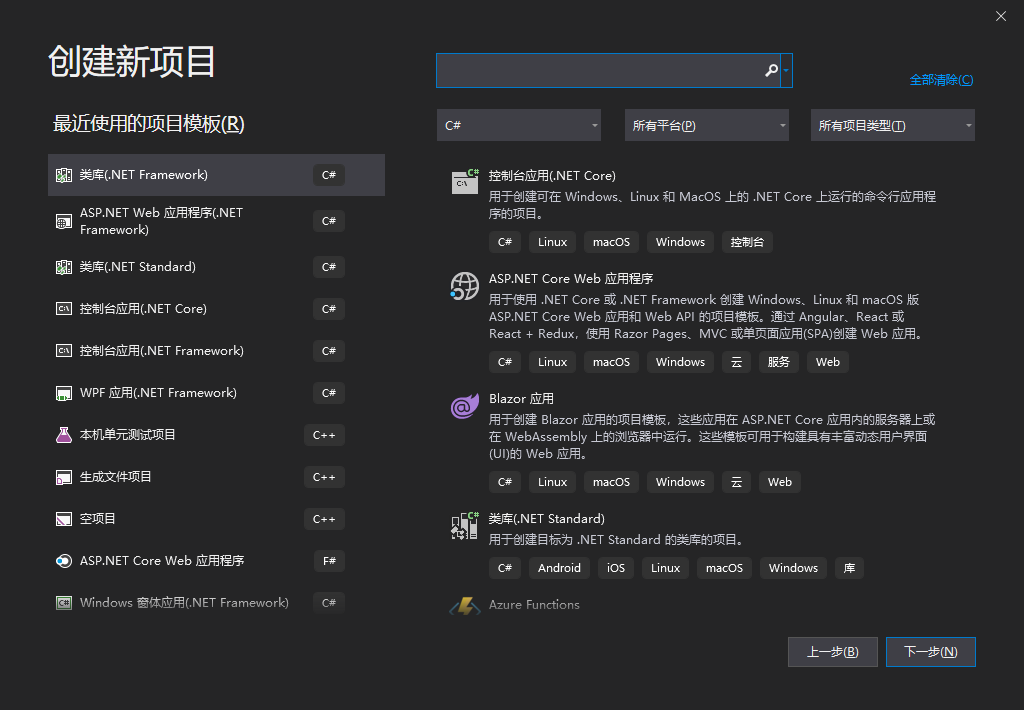
Task: Click the C++ badge on 空项目 row
Action: [324, 519]
